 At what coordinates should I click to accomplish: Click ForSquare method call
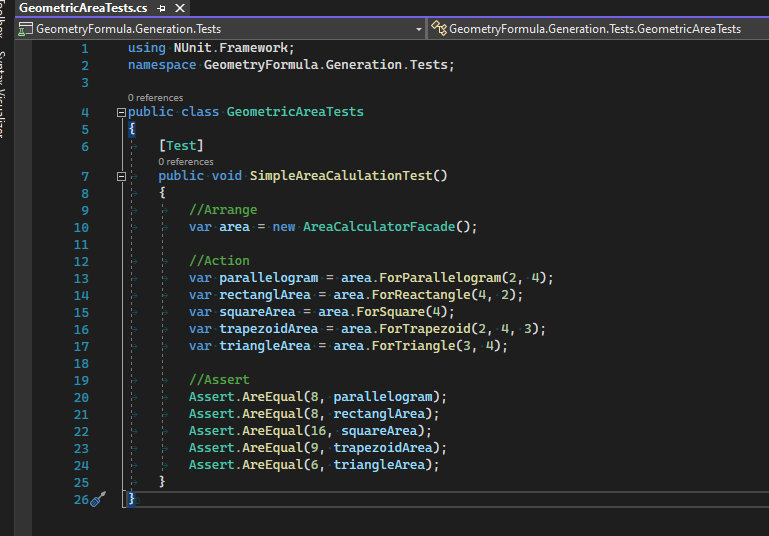click(390, 312)
